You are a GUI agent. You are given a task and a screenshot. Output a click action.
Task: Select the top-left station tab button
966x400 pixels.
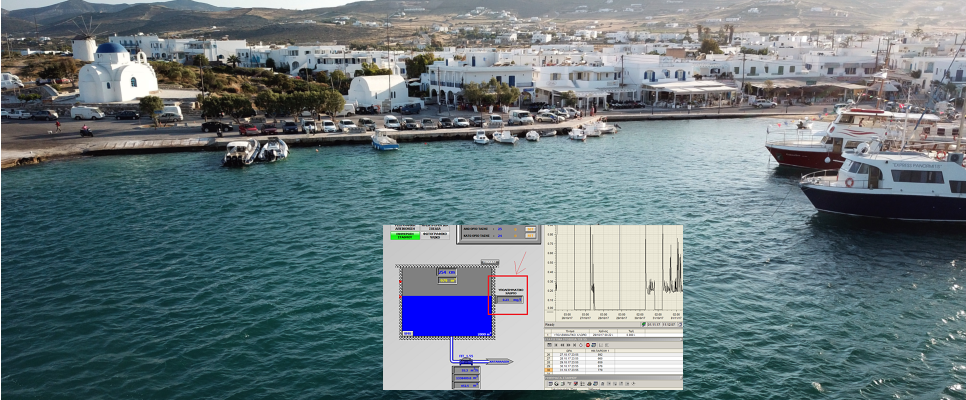[405, 227]
